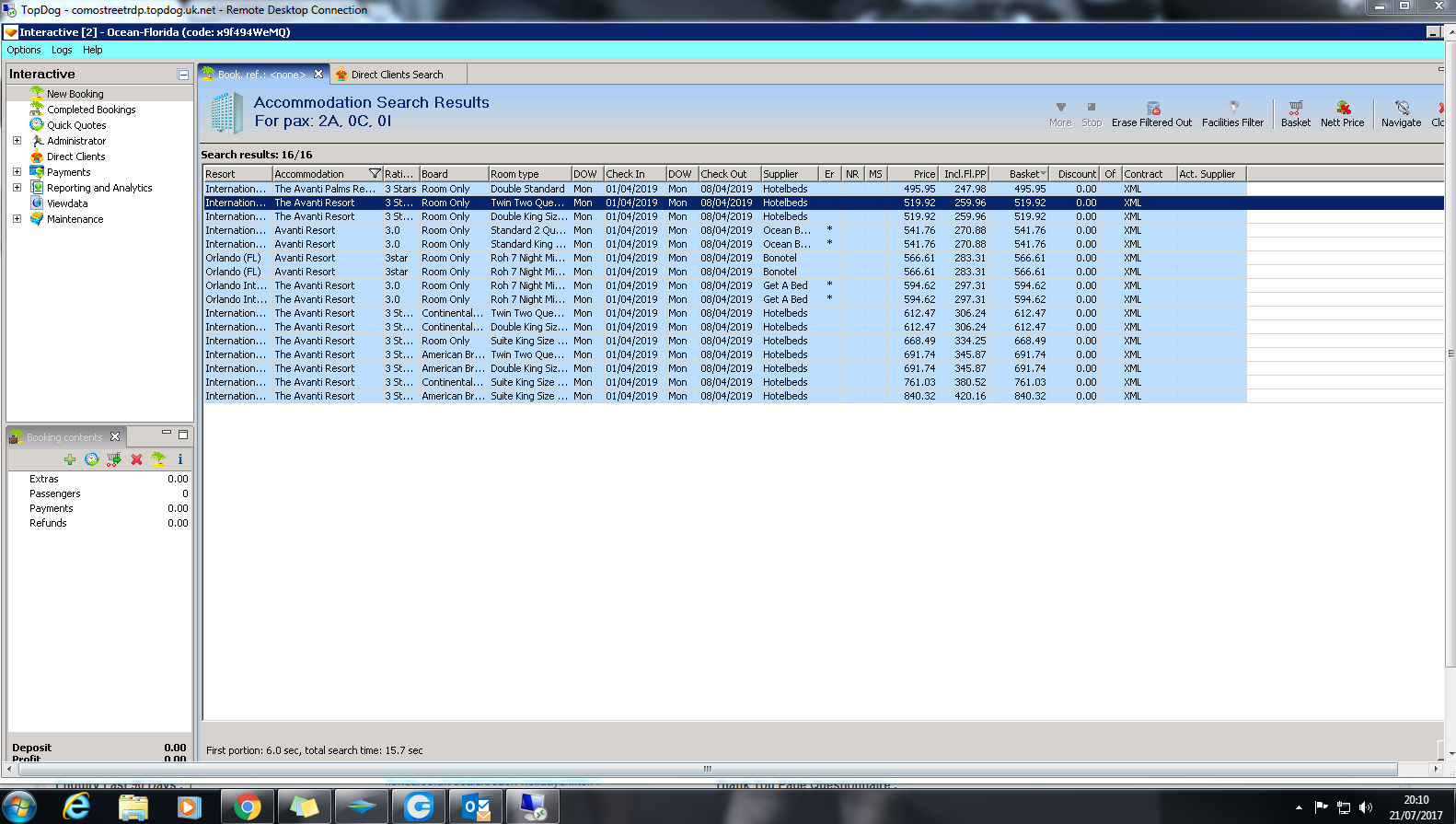Screen dimensions: 1456x824
Task: Click the Navigate toolbar button
Action: pyautogui.click(x=1401, y=114)
